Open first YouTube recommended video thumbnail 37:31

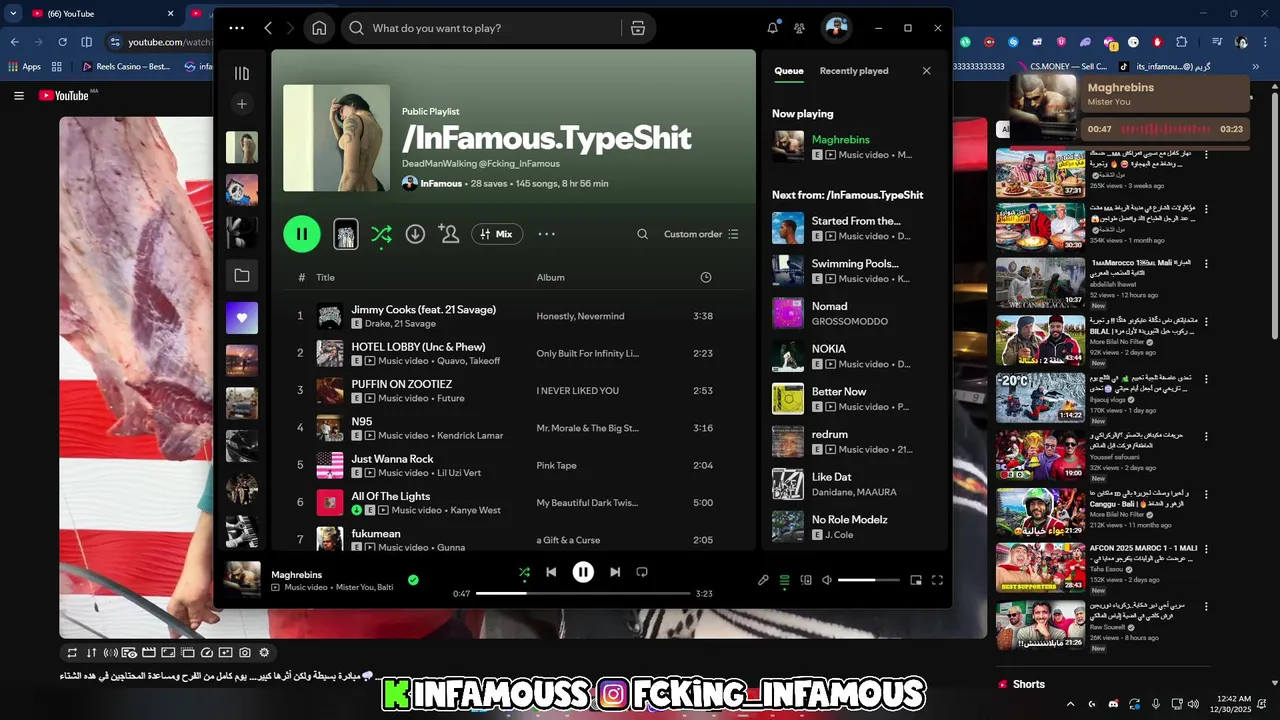(1040, 173)
